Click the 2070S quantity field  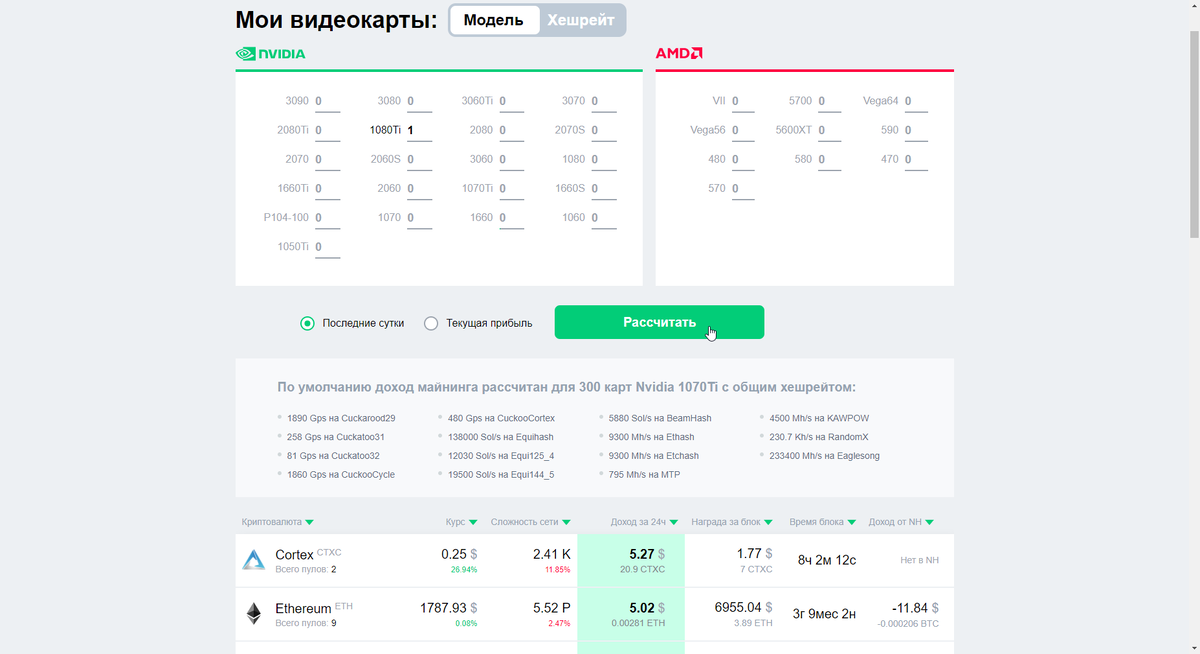click(603, 130)
